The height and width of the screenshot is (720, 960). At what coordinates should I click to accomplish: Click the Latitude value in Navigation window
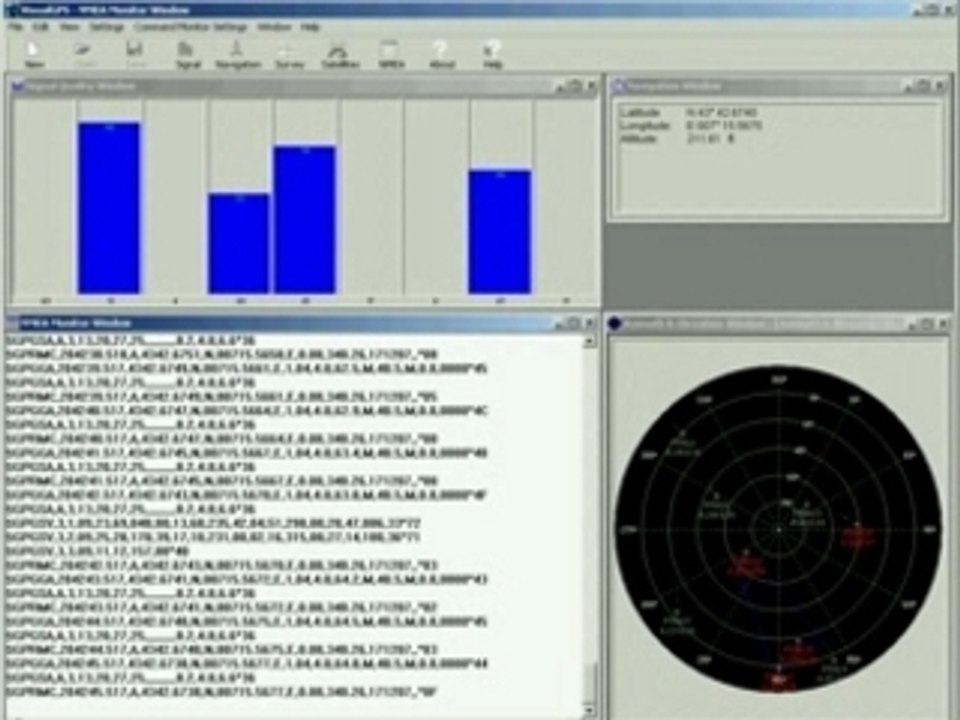tap(722, 113)
